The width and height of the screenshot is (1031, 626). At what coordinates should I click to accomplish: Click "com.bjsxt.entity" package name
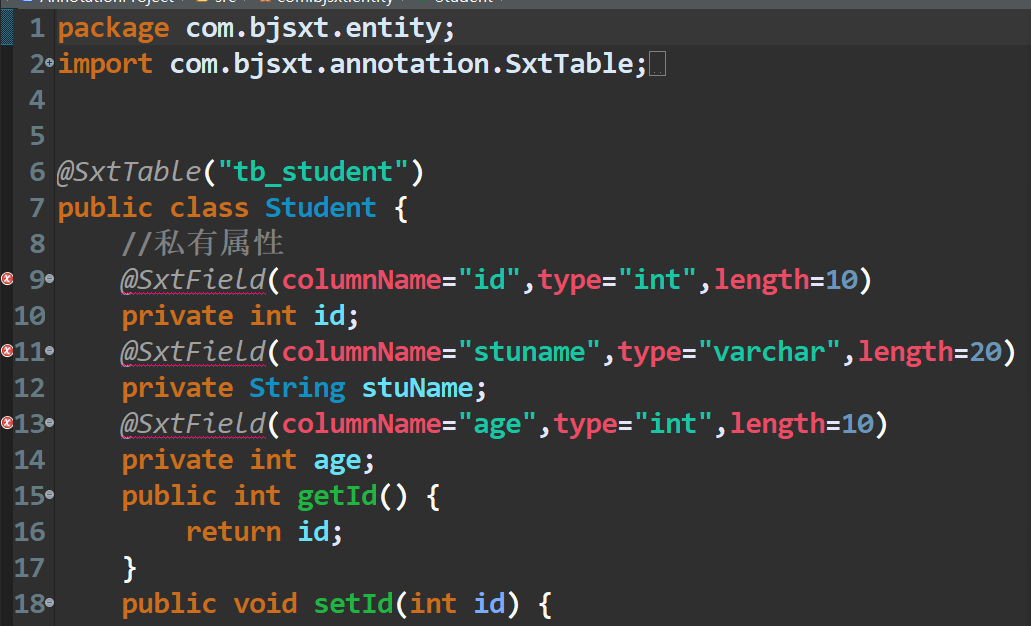point(313,28)
